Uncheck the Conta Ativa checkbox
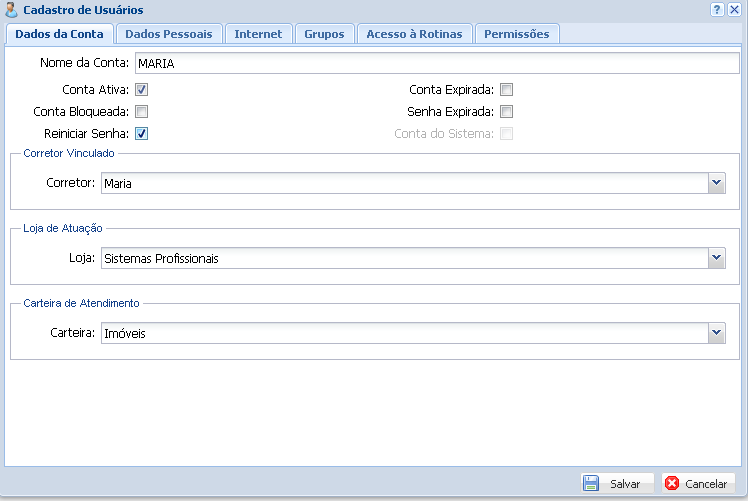Image resolution: width=748 pixels, height=501 pixels. coord(142,90)
